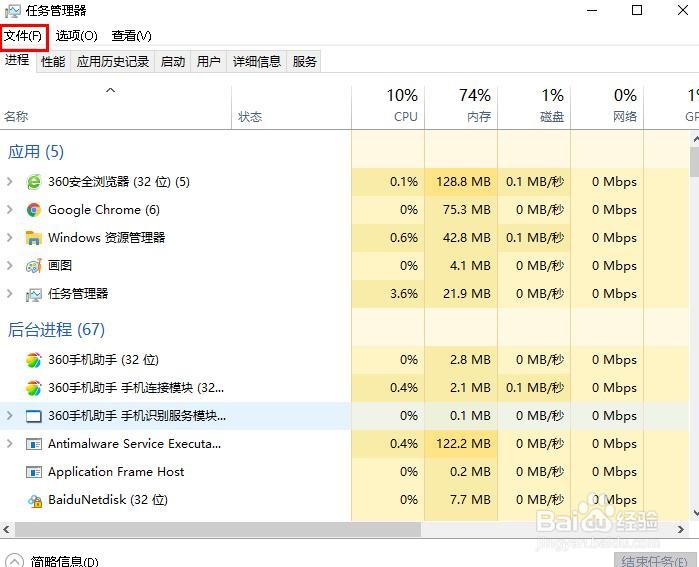Expand the 手机识别服务模块 process row
This screenshot has height=567, width=699.
tap(9, 415)
